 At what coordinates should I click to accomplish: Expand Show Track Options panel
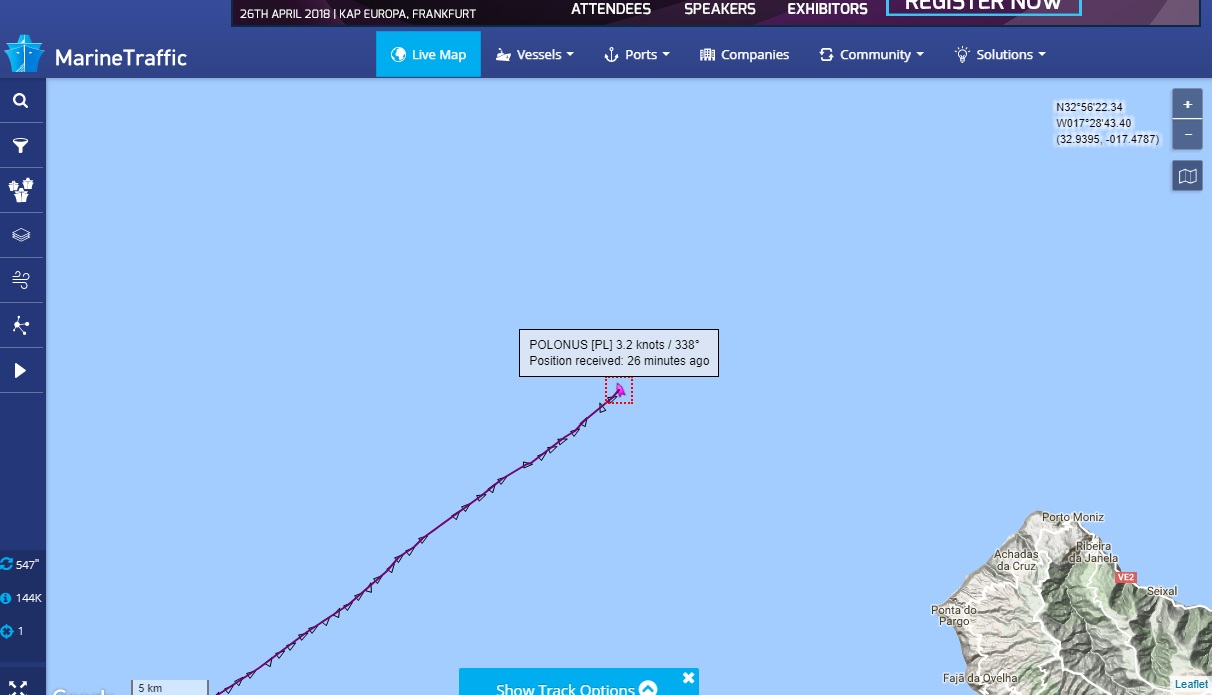[x=576, y=688]
